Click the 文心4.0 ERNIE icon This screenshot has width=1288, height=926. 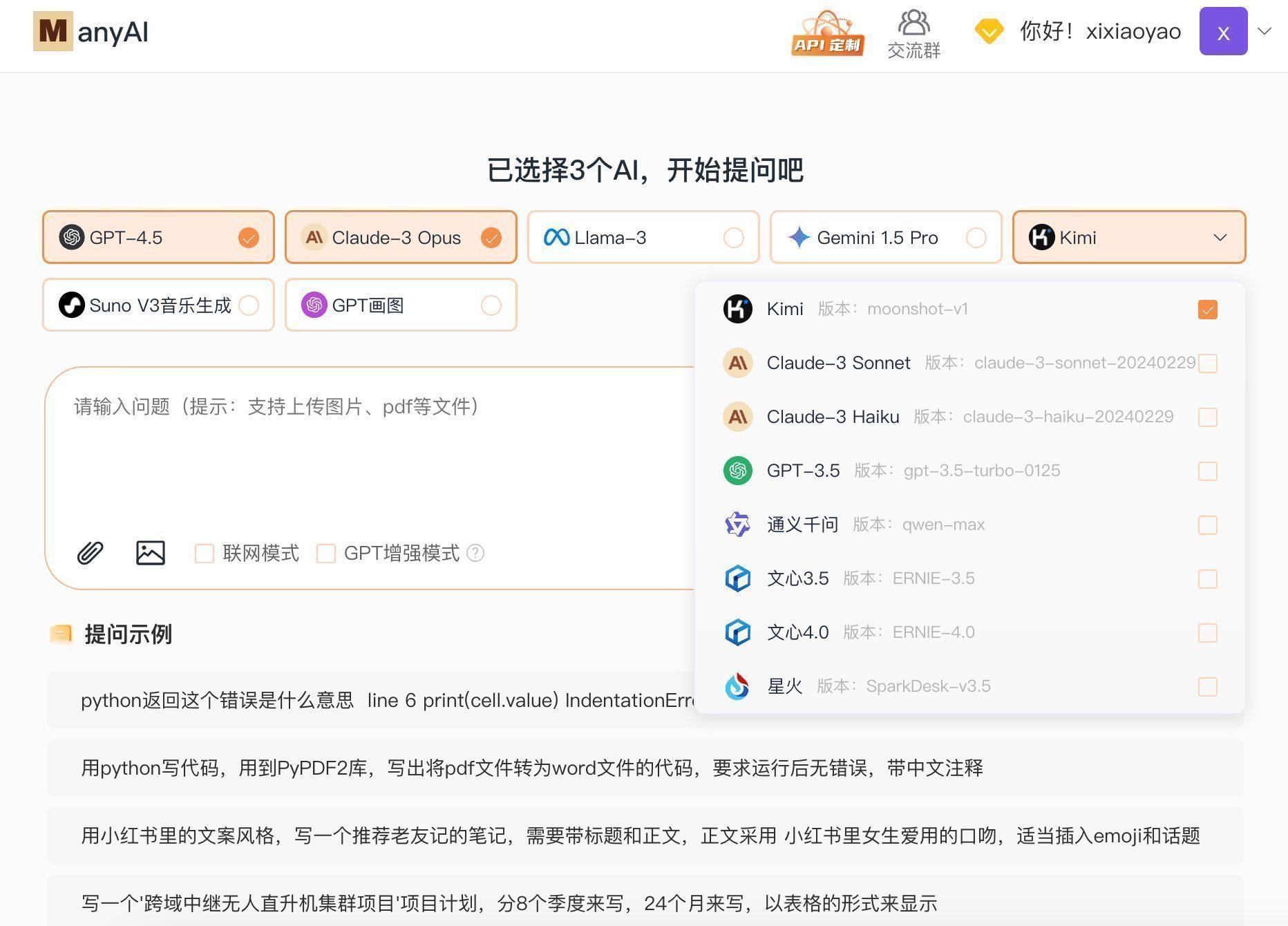coord(738,632)
